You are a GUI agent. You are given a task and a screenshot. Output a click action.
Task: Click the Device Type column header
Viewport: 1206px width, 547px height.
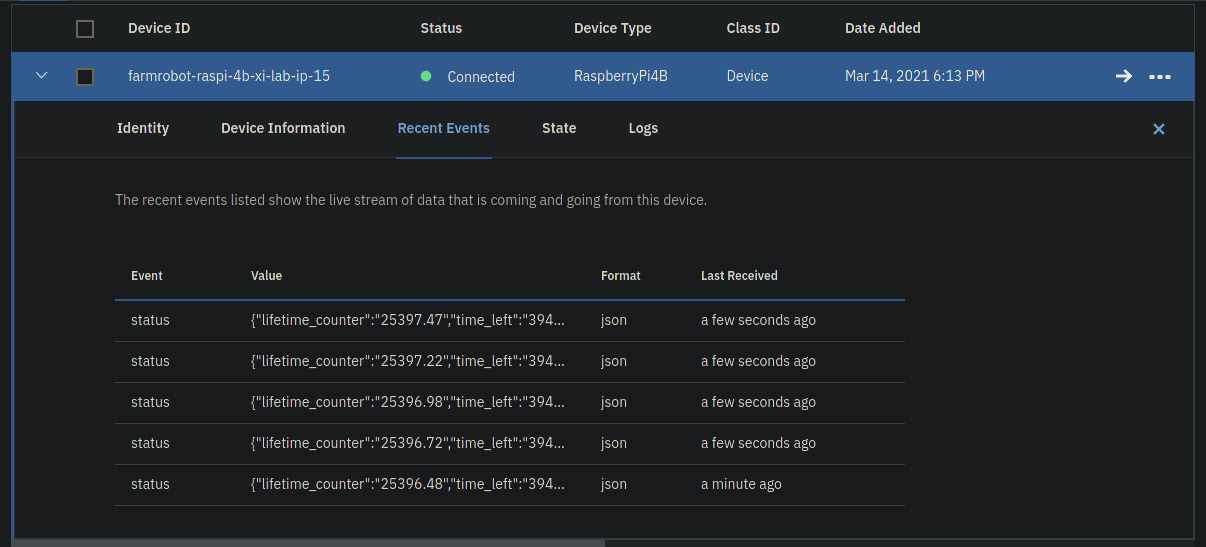[612, 28]
